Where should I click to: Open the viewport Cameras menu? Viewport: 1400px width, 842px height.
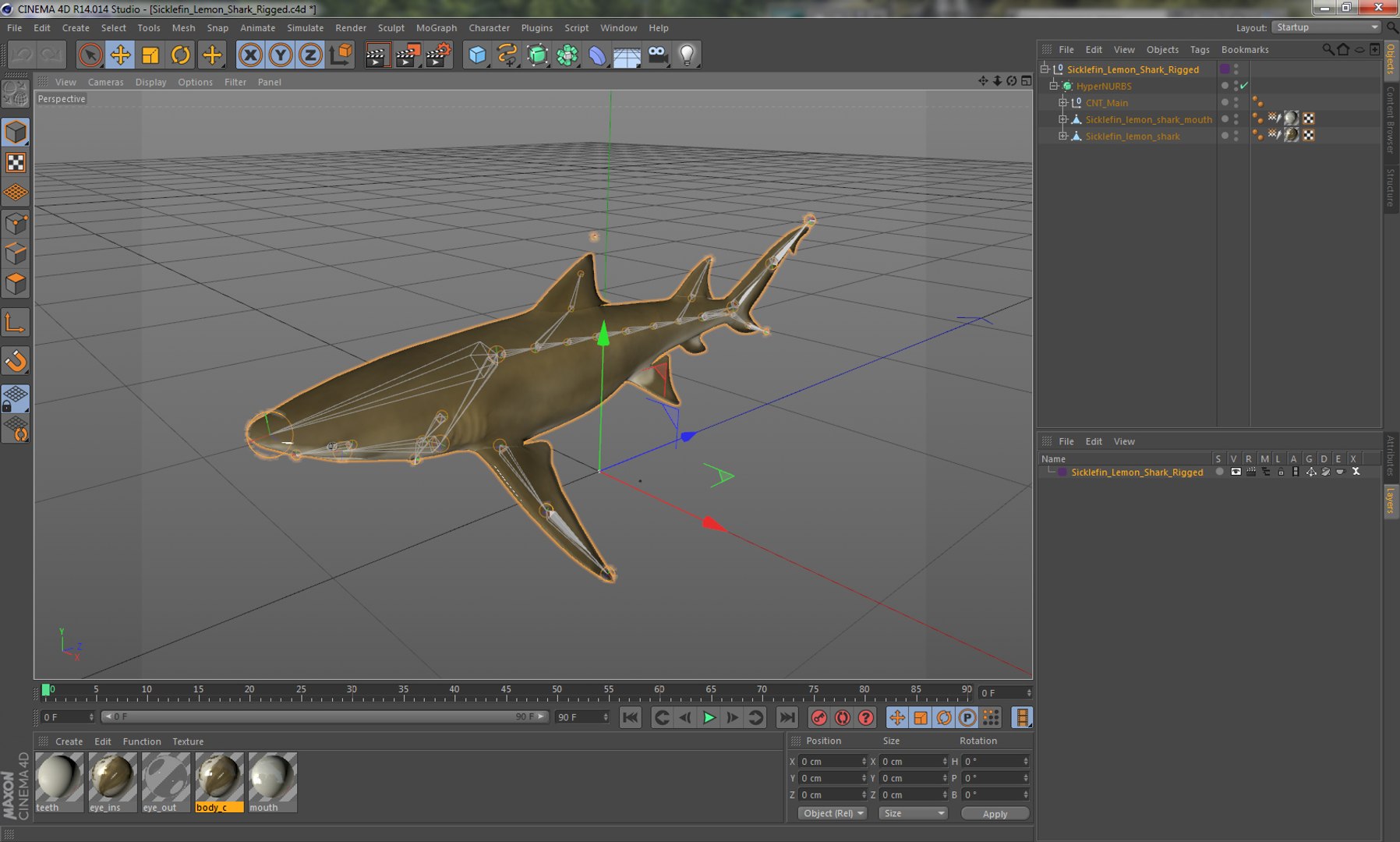(105, 82)
